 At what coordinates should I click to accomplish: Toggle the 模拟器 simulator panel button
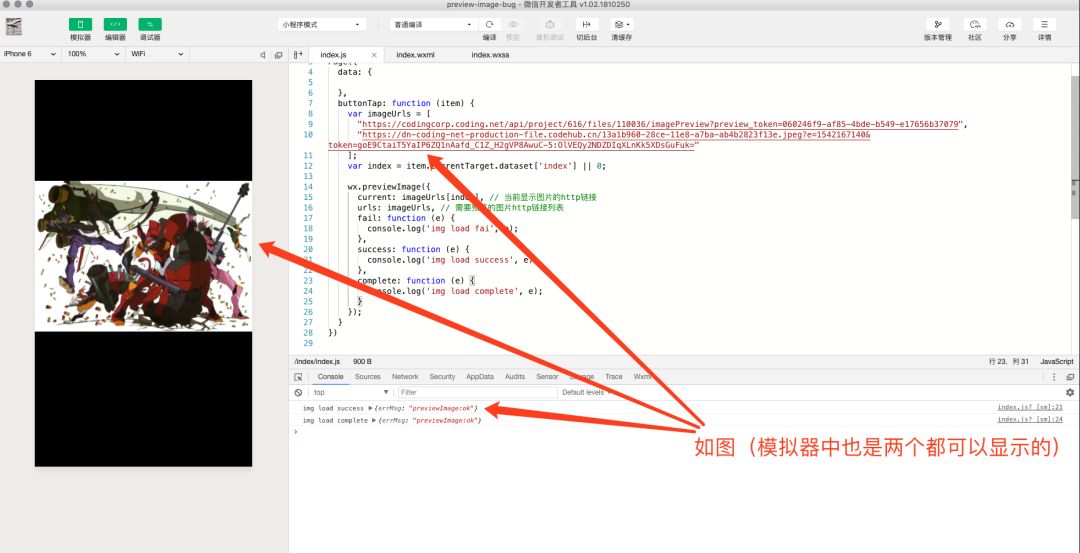(x=80, y=24)
